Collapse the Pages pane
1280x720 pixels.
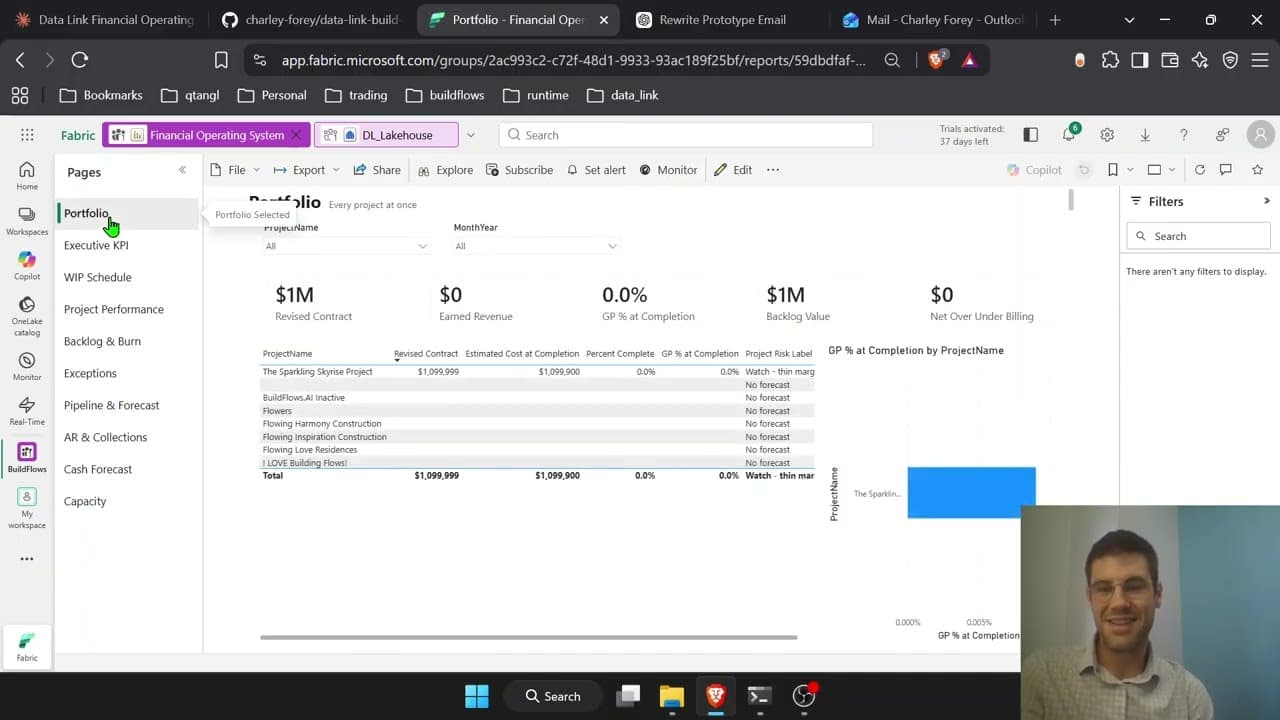pyautogui.click(x=182, y=170)
